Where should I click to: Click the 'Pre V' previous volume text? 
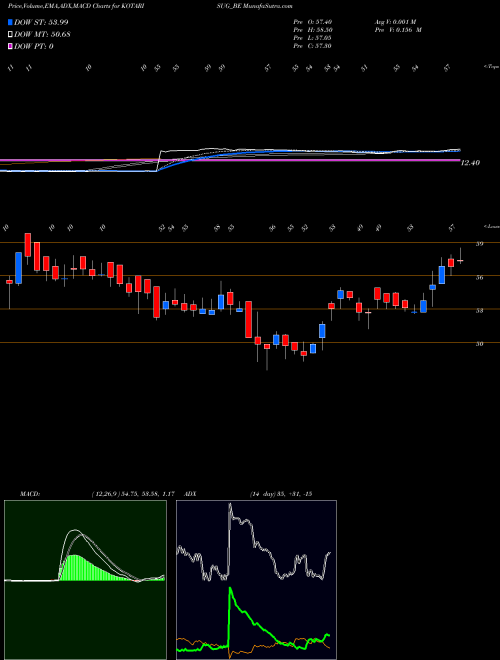(x=398, y=30)
